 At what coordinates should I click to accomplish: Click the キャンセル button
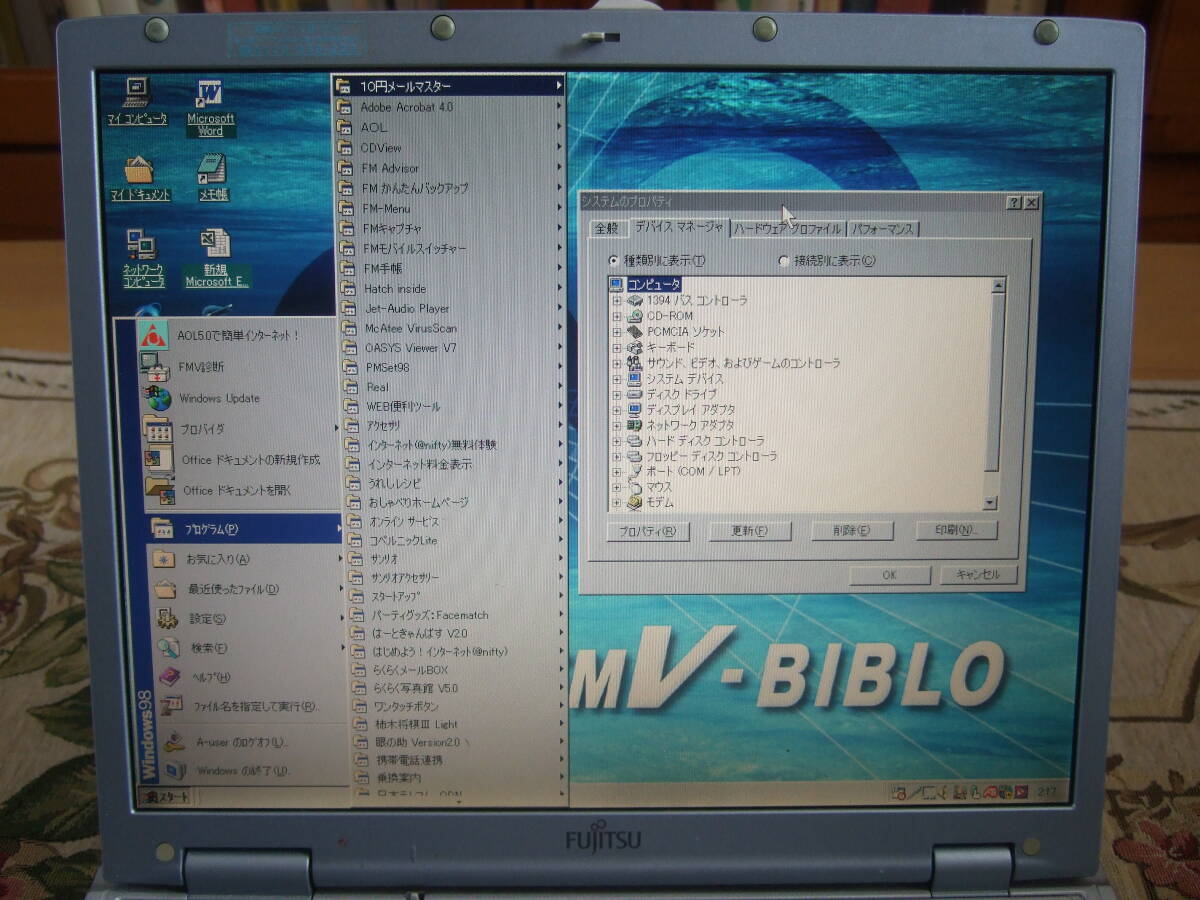pyautogui.click(x=978, y=574)
